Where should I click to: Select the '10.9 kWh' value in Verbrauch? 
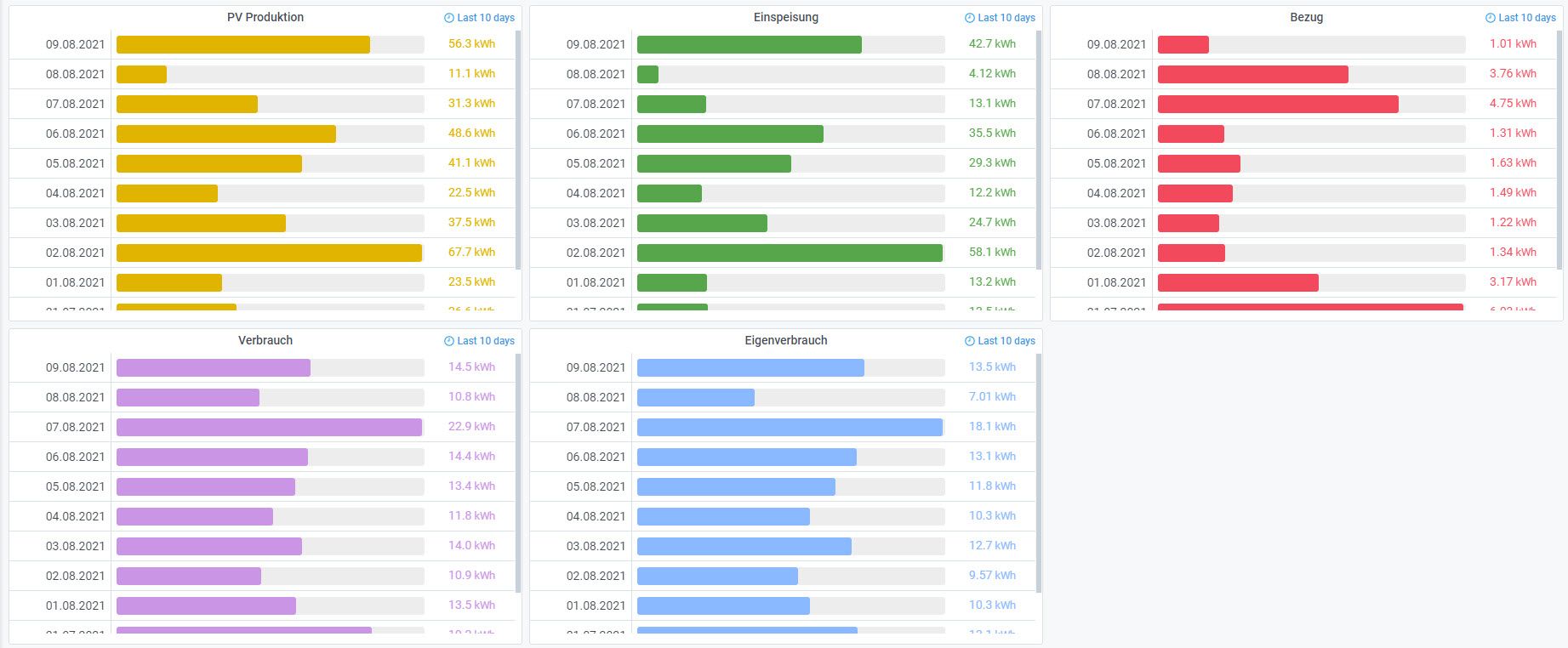tap(471, 576)
